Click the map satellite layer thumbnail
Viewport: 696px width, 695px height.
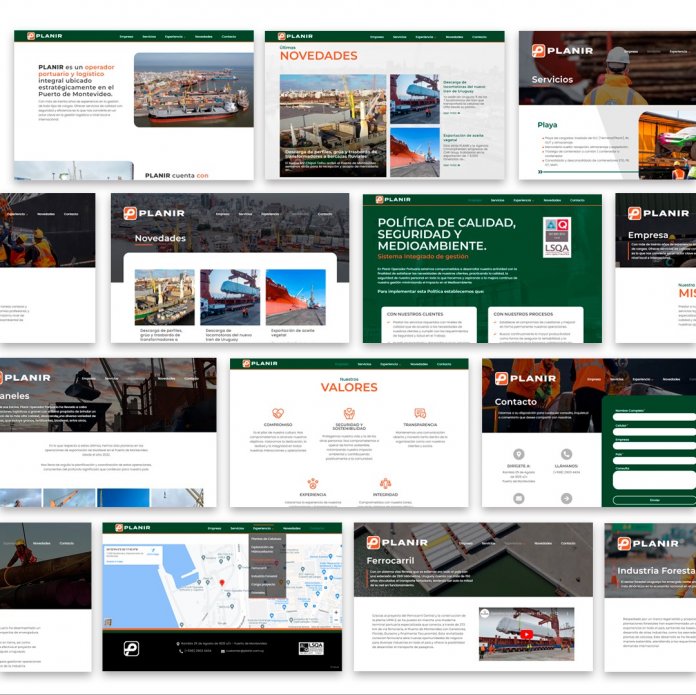[108, 622]
